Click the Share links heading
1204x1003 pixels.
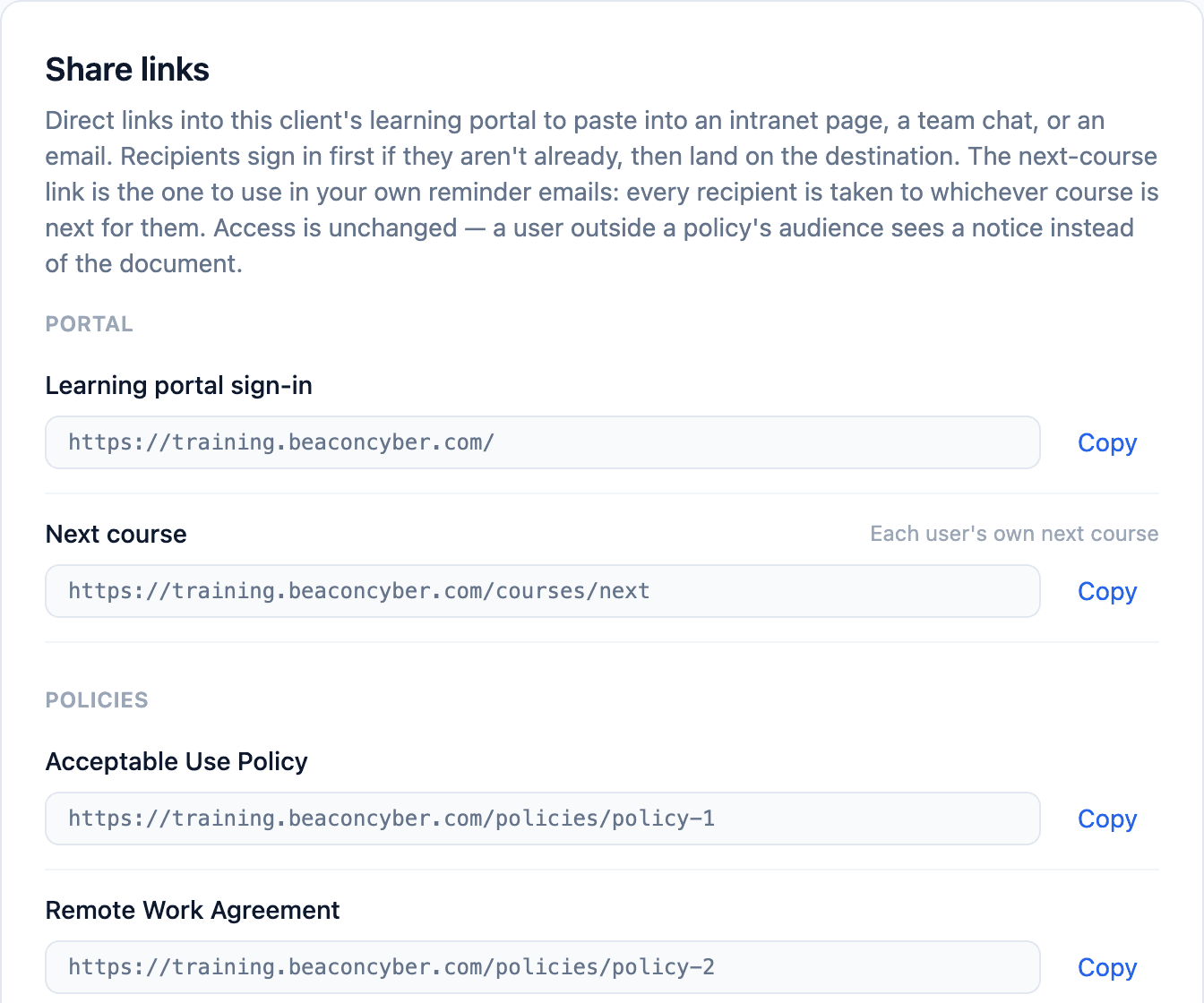coord(127,69)
